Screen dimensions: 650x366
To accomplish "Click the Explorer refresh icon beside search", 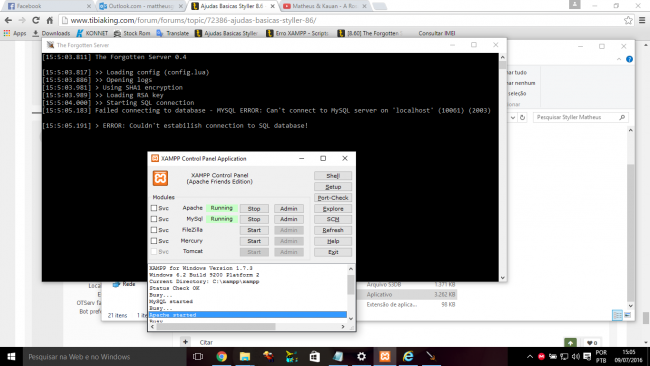I will [x=522, y=117].
